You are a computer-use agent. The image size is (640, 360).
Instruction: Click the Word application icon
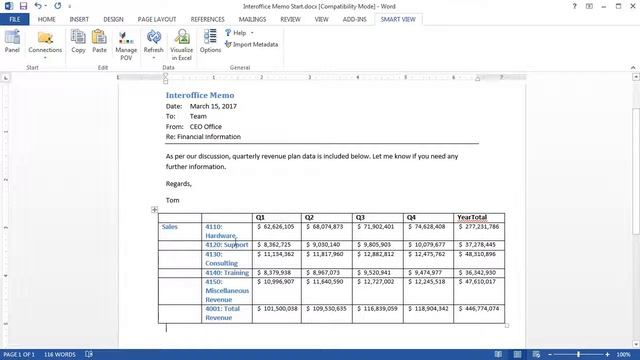[9, 6]
